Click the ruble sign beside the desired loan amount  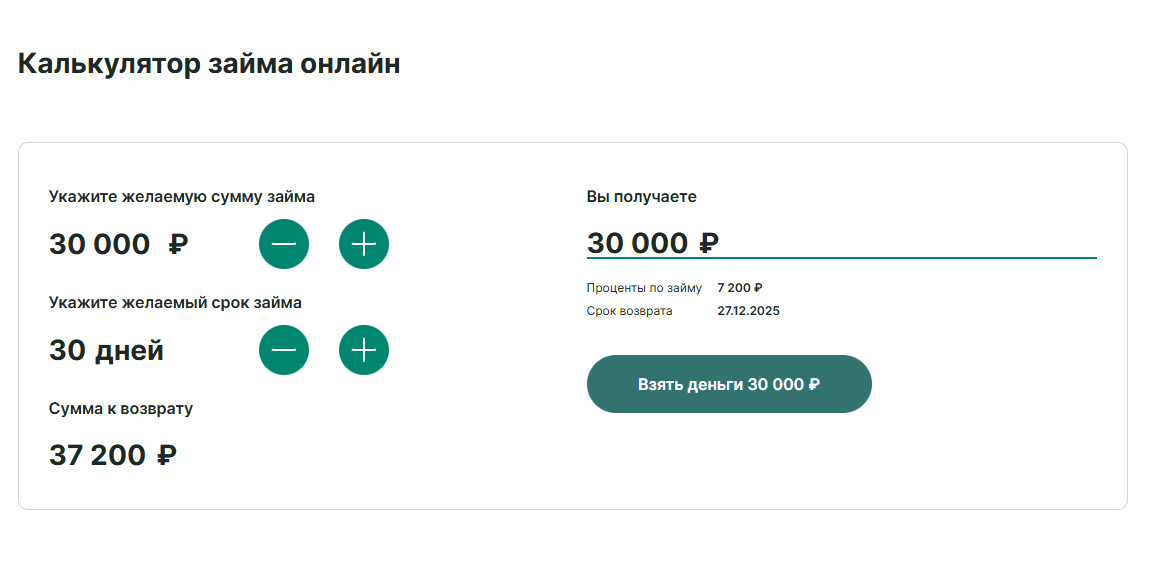click(x=178, y=244)
